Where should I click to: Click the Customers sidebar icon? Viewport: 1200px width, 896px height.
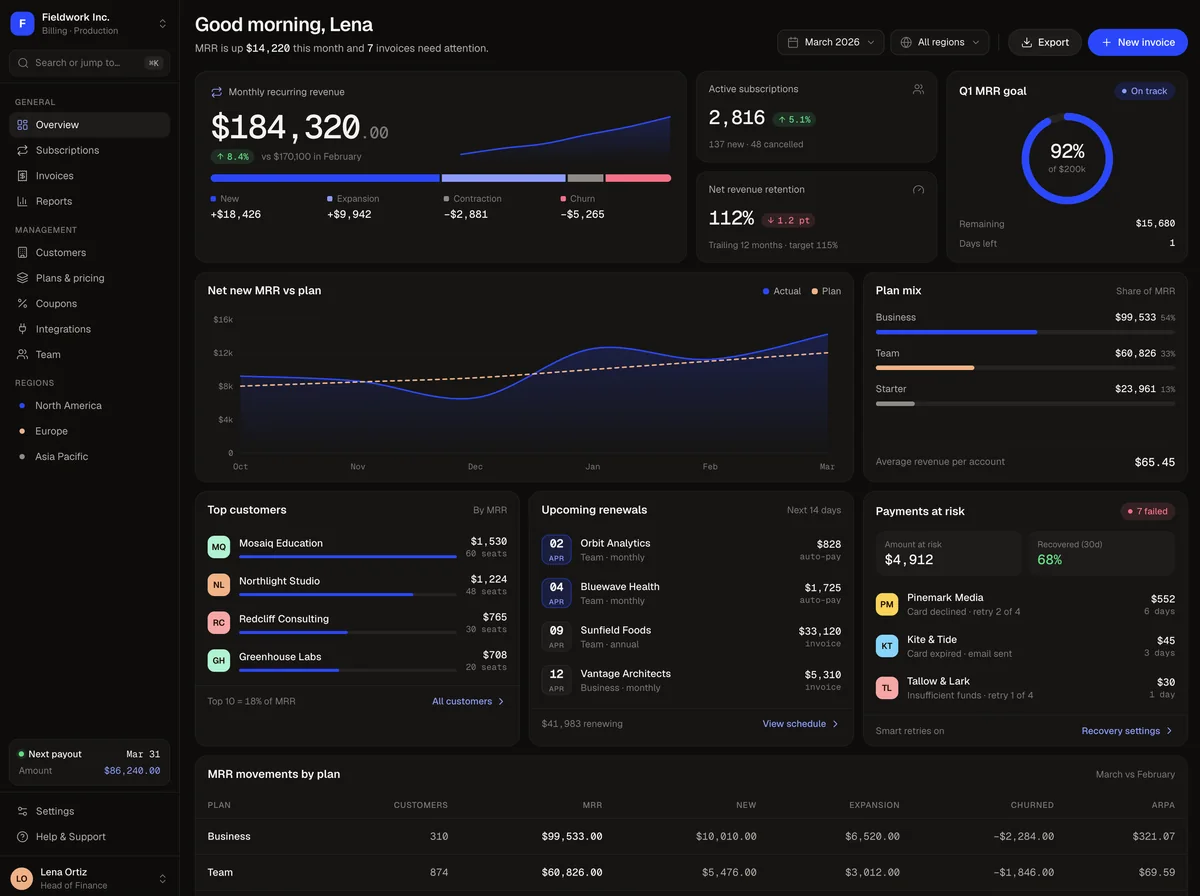pos(23,253)
